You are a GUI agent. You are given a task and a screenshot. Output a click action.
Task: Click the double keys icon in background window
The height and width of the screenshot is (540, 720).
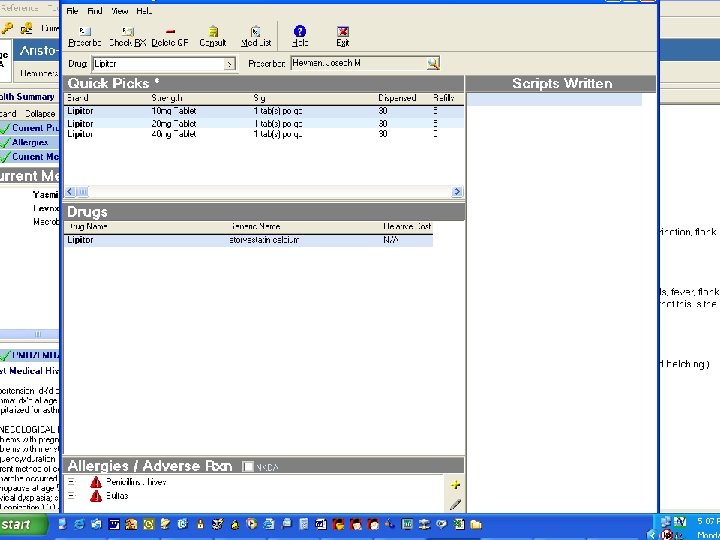click(26, 28)
